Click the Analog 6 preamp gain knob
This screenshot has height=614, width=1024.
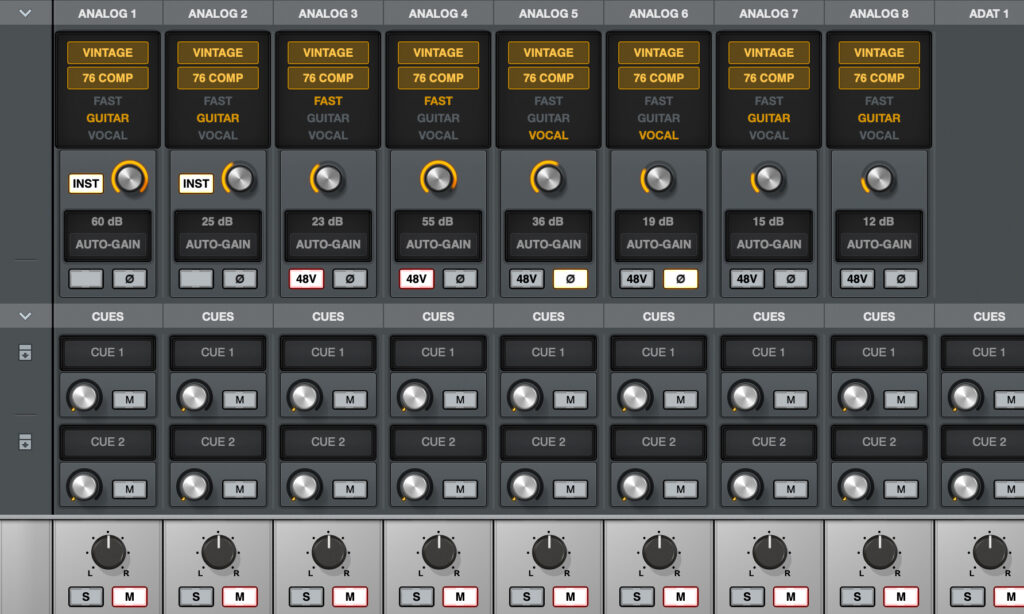click(658, 178)
